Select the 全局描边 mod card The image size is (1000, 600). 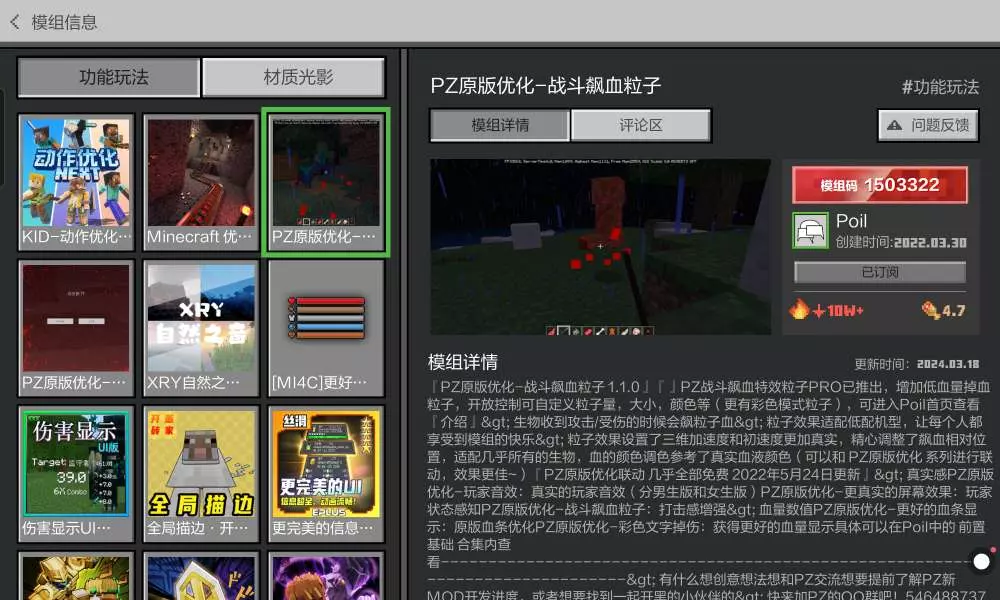tap(201, 474)
